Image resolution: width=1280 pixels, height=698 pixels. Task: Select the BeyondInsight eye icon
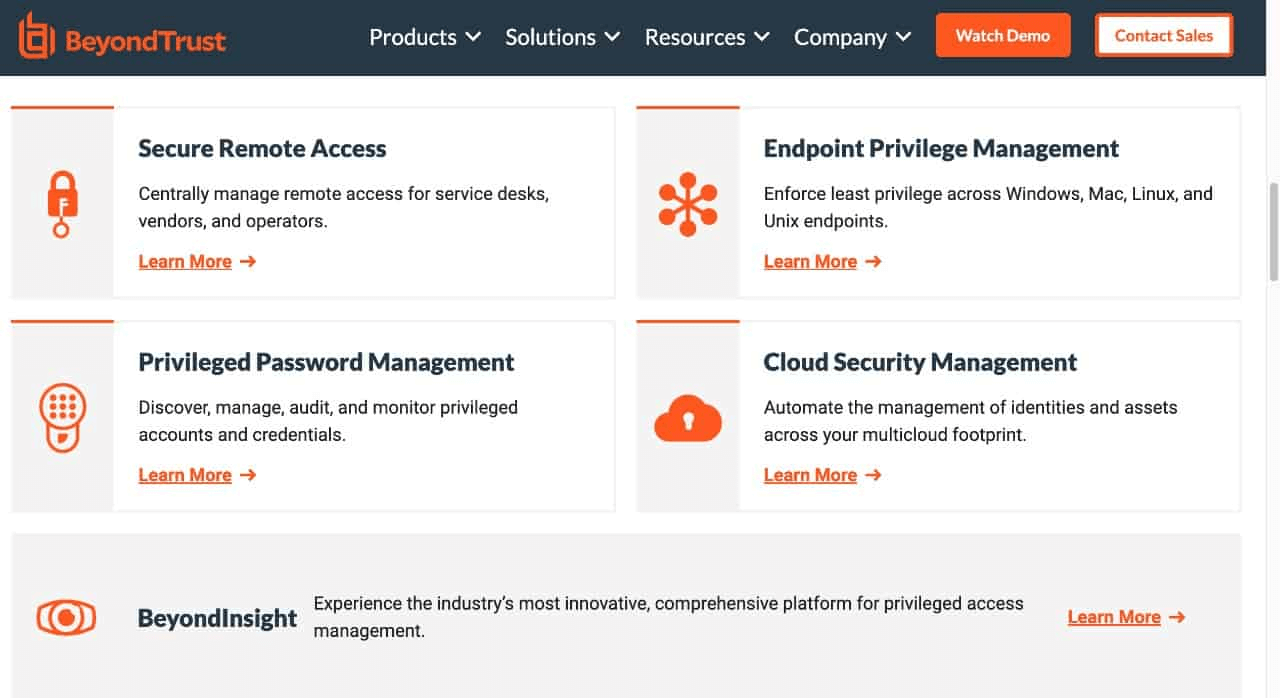[66, 617]
